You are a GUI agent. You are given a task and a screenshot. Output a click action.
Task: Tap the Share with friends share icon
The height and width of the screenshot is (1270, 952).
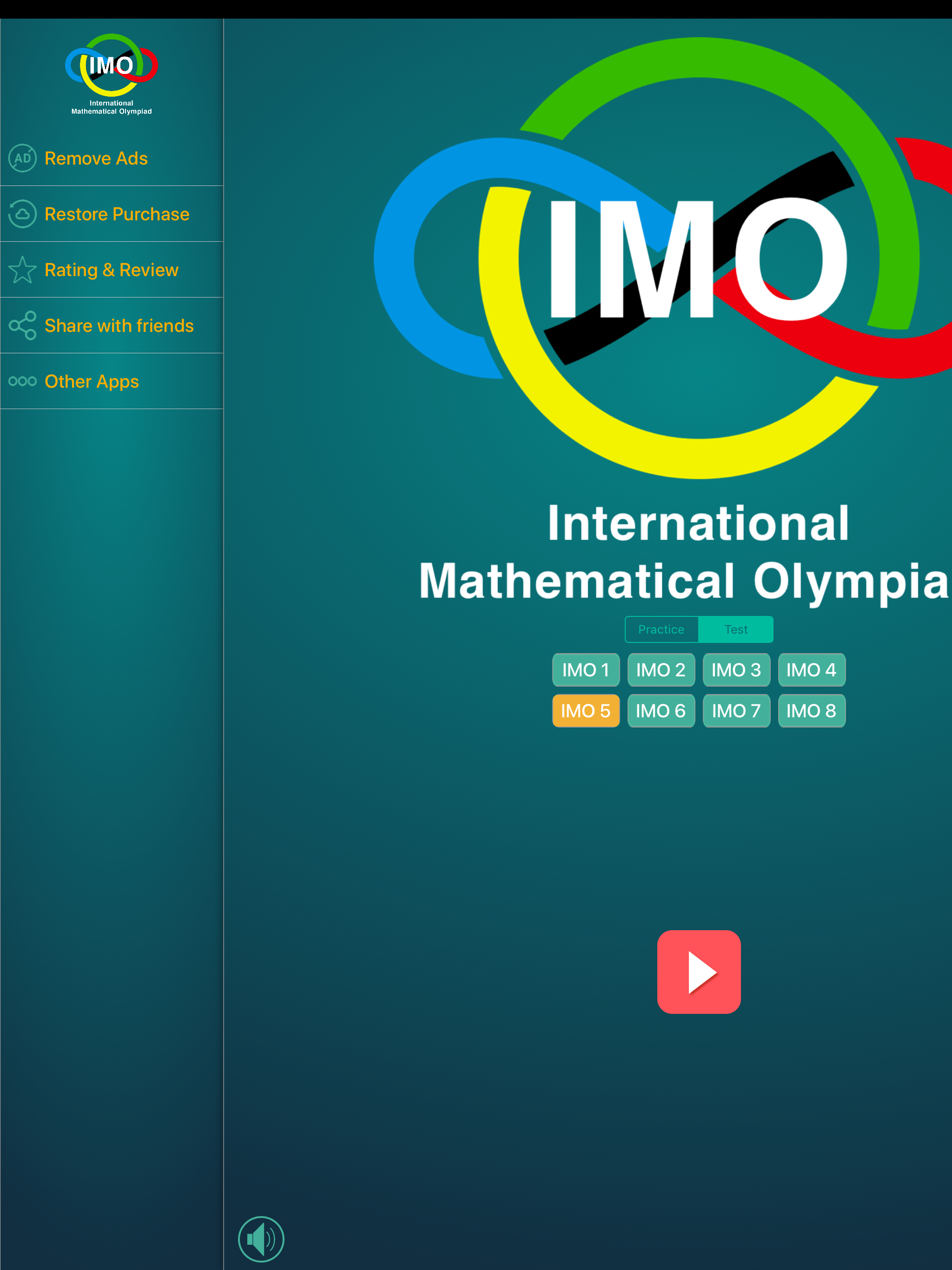[22, 325]
